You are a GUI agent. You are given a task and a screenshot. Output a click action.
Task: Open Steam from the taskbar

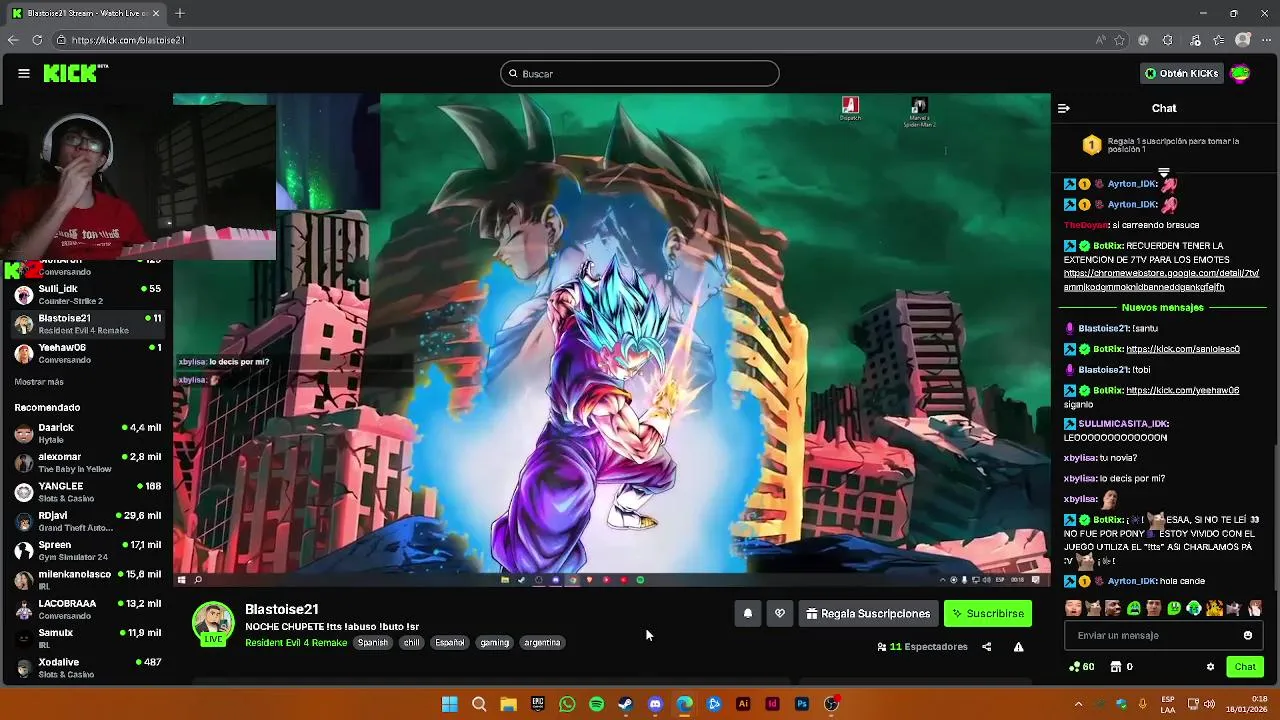pos(625,704)
